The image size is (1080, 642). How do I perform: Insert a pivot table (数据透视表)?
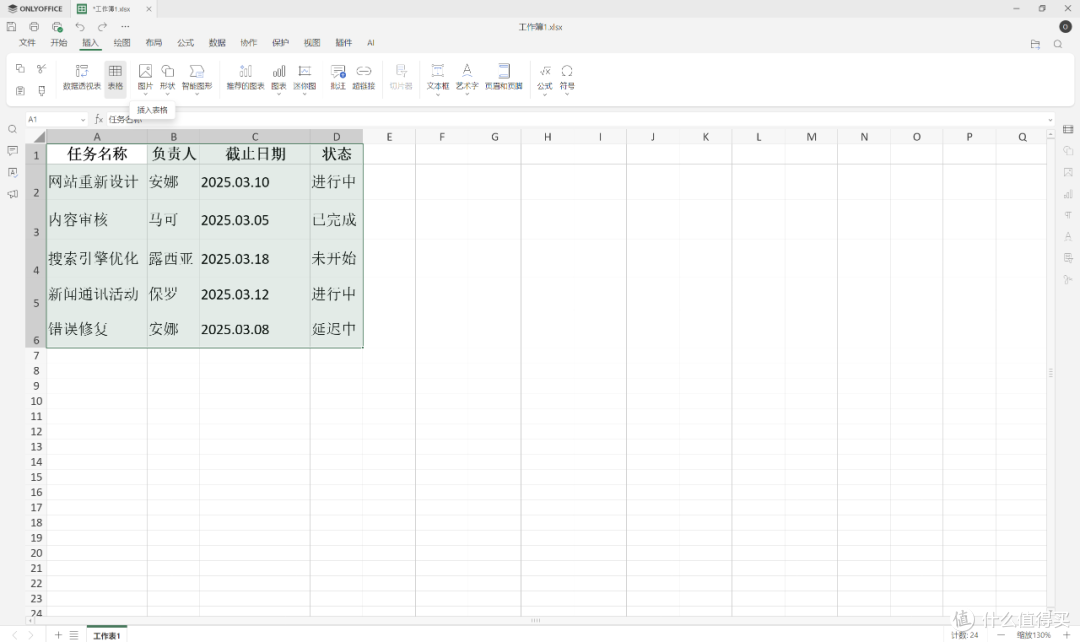[x=81, y=77]
